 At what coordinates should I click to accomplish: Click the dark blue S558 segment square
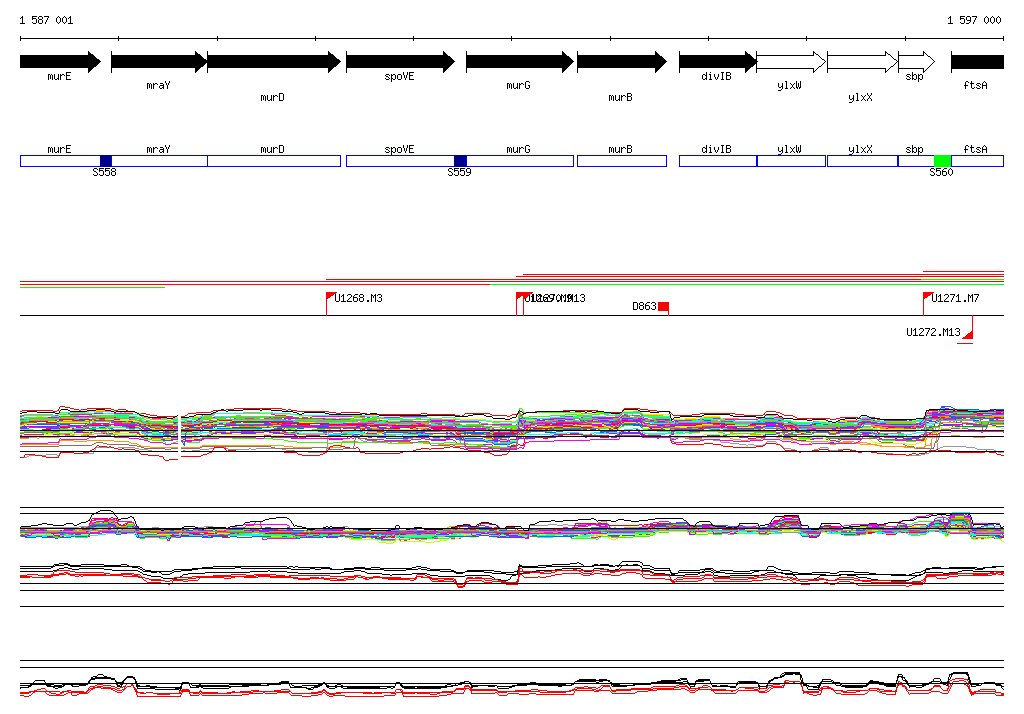(x=106, y=161)
